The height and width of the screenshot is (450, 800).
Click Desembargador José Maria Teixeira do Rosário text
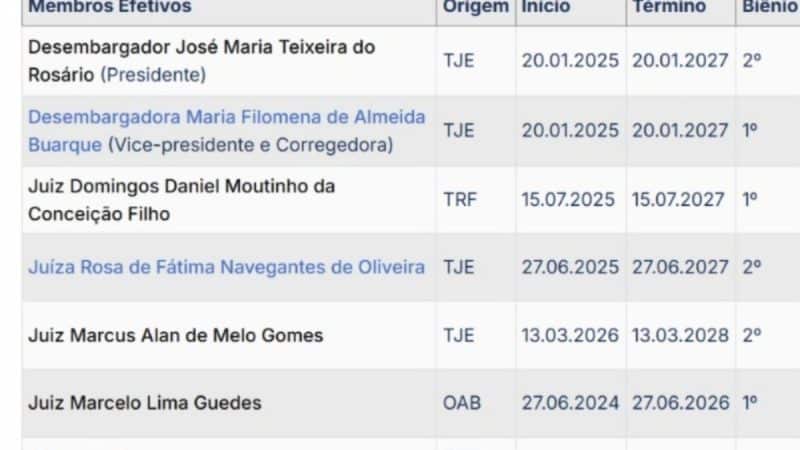[201, 47]
